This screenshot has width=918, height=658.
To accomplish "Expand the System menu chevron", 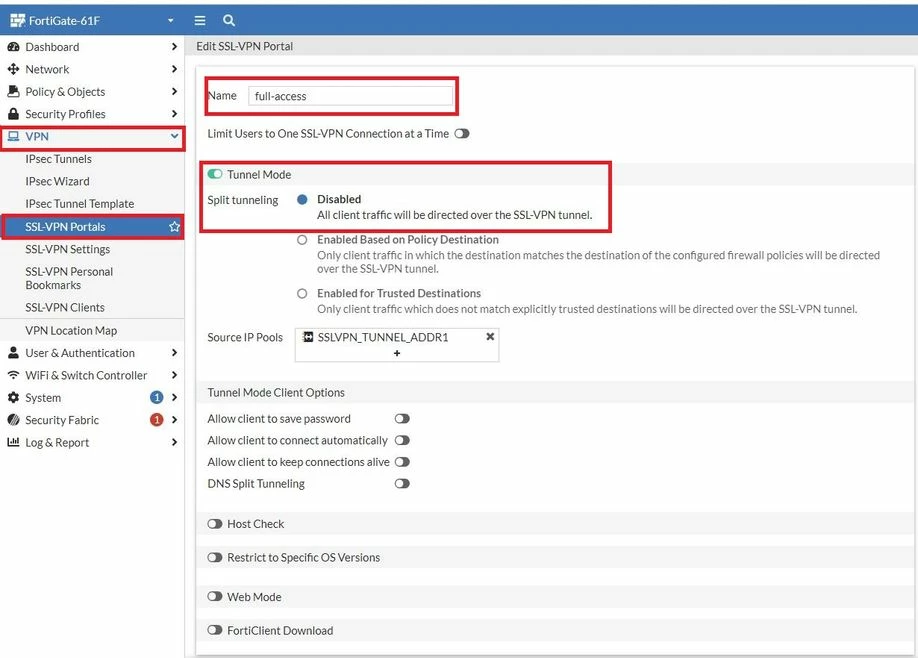I will 174,397.
